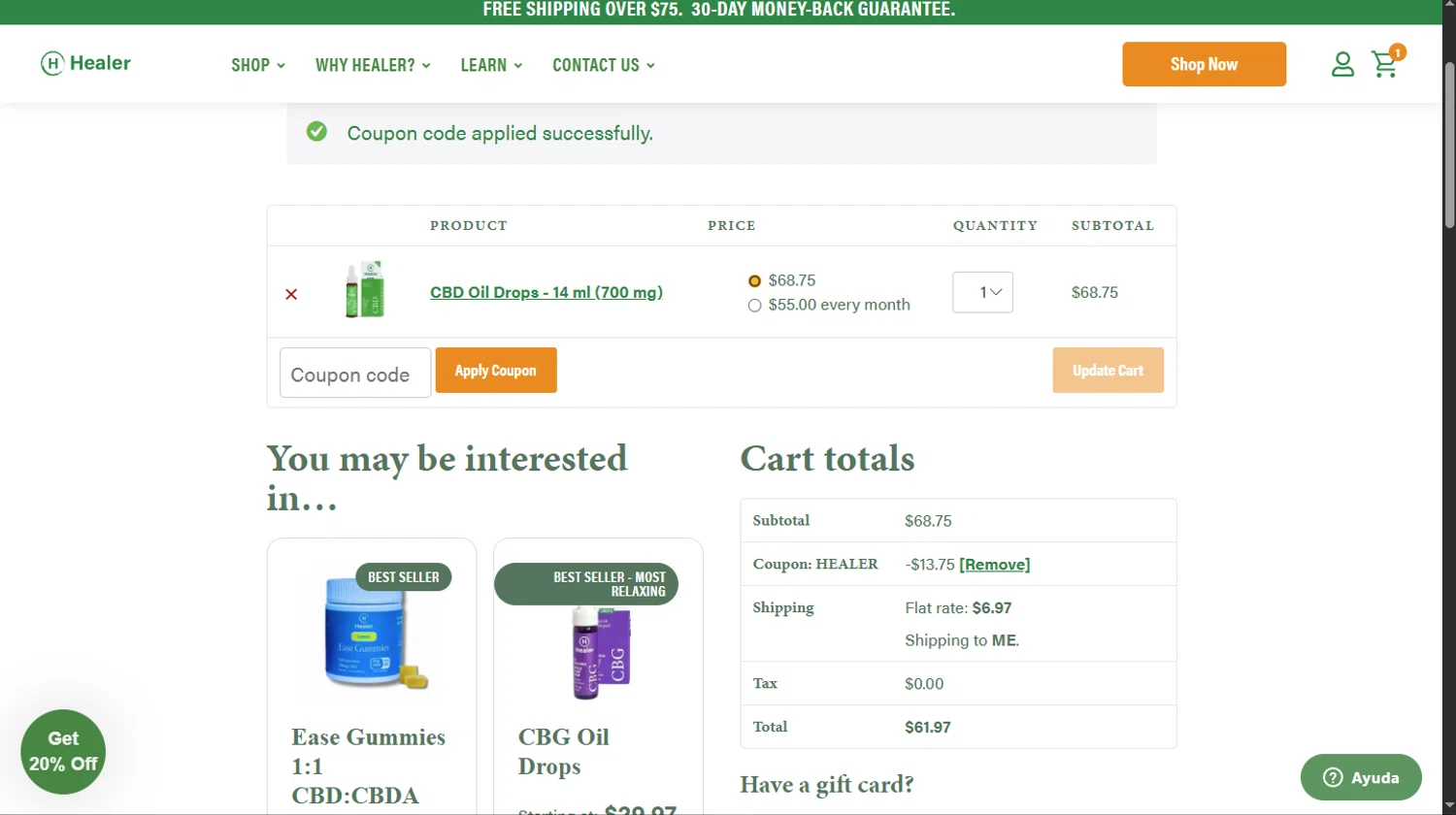Open the user account icon
Image resolution: width=1456 pixels, height=815 pixels.
click(1342, 64)
